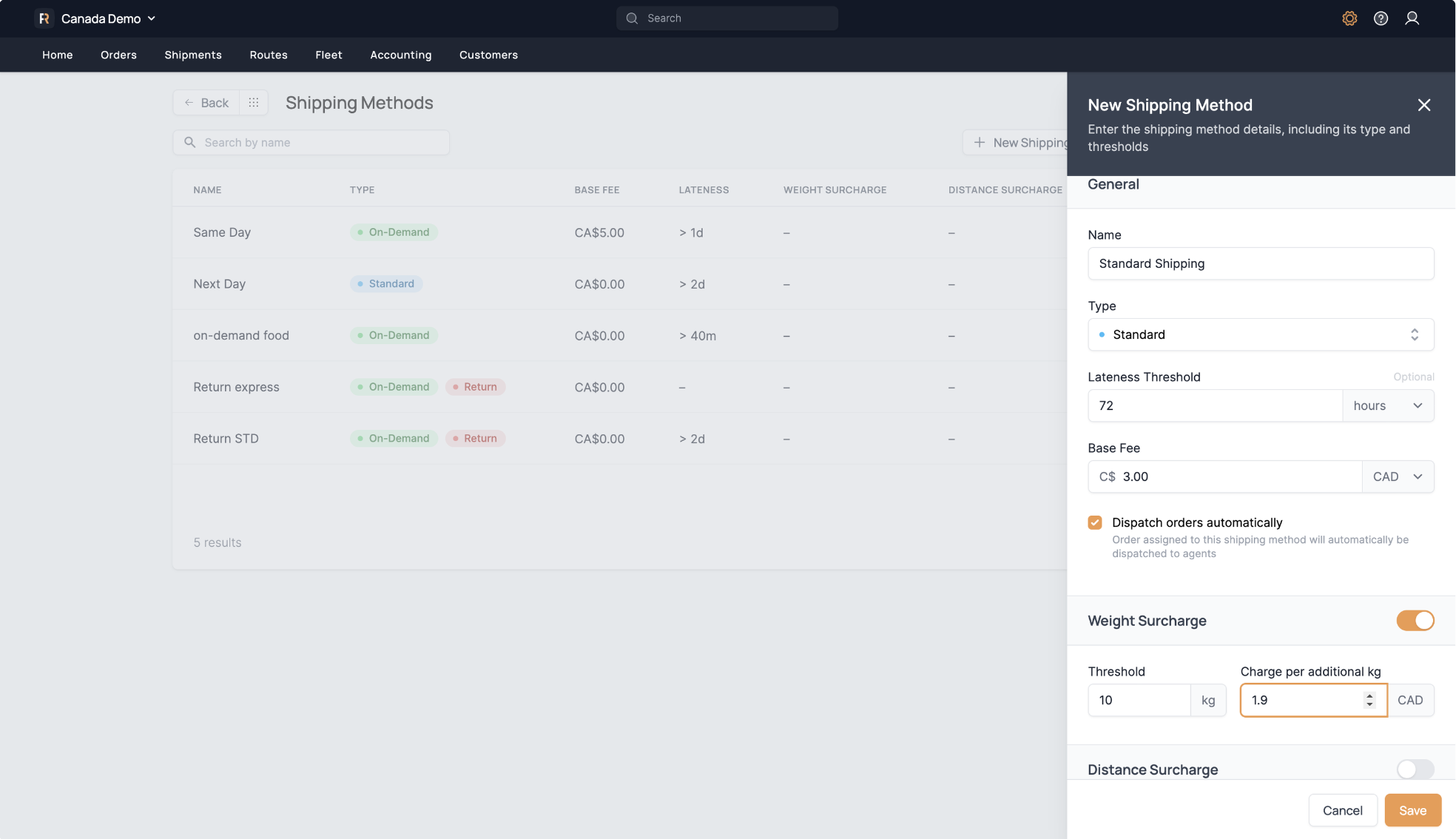Click the settings gear icon

(1350, 18)
